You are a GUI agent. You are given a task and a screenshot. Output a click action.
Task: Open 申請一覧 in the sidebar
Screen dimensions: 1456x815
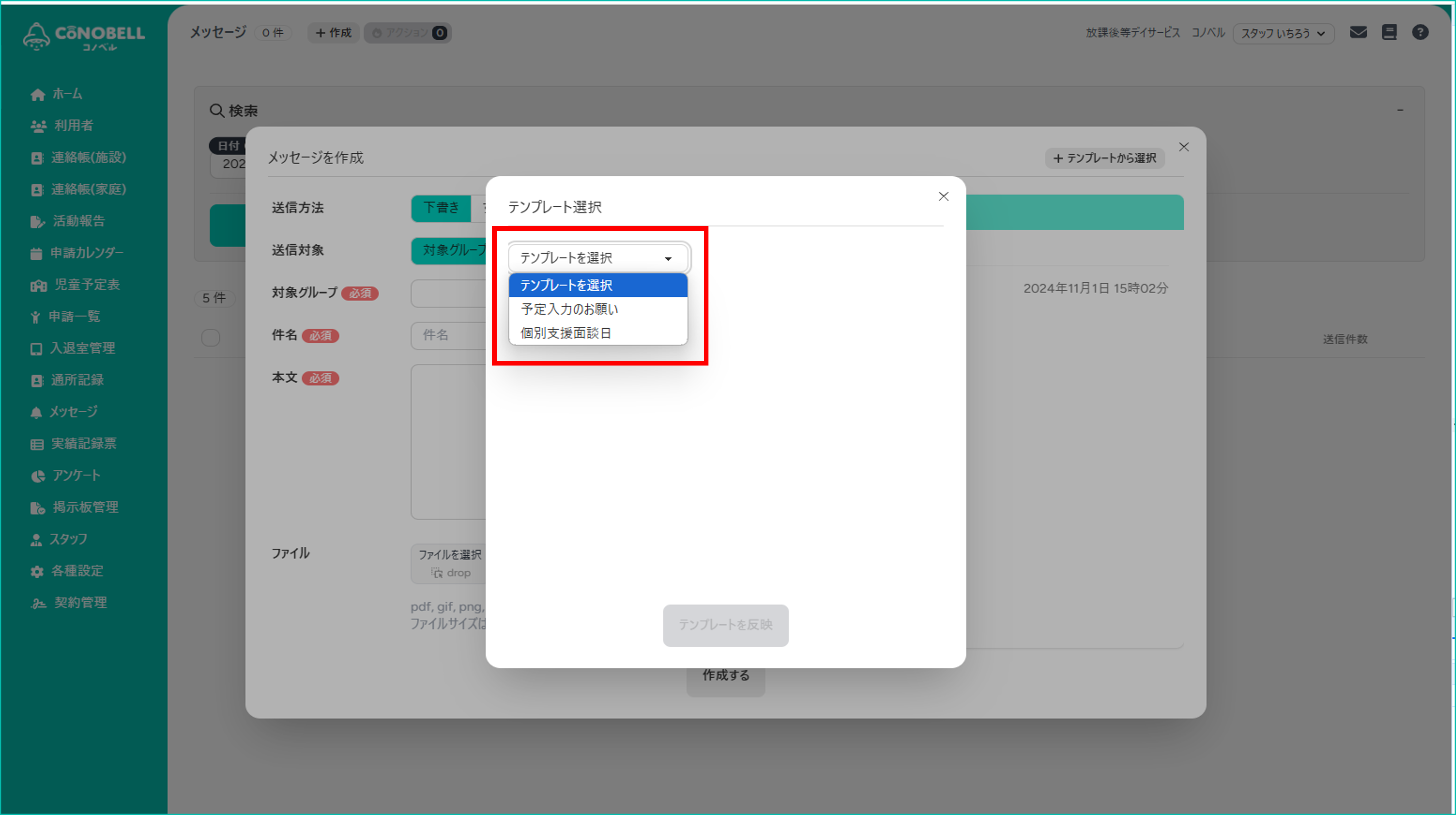(x=66, y=316)
